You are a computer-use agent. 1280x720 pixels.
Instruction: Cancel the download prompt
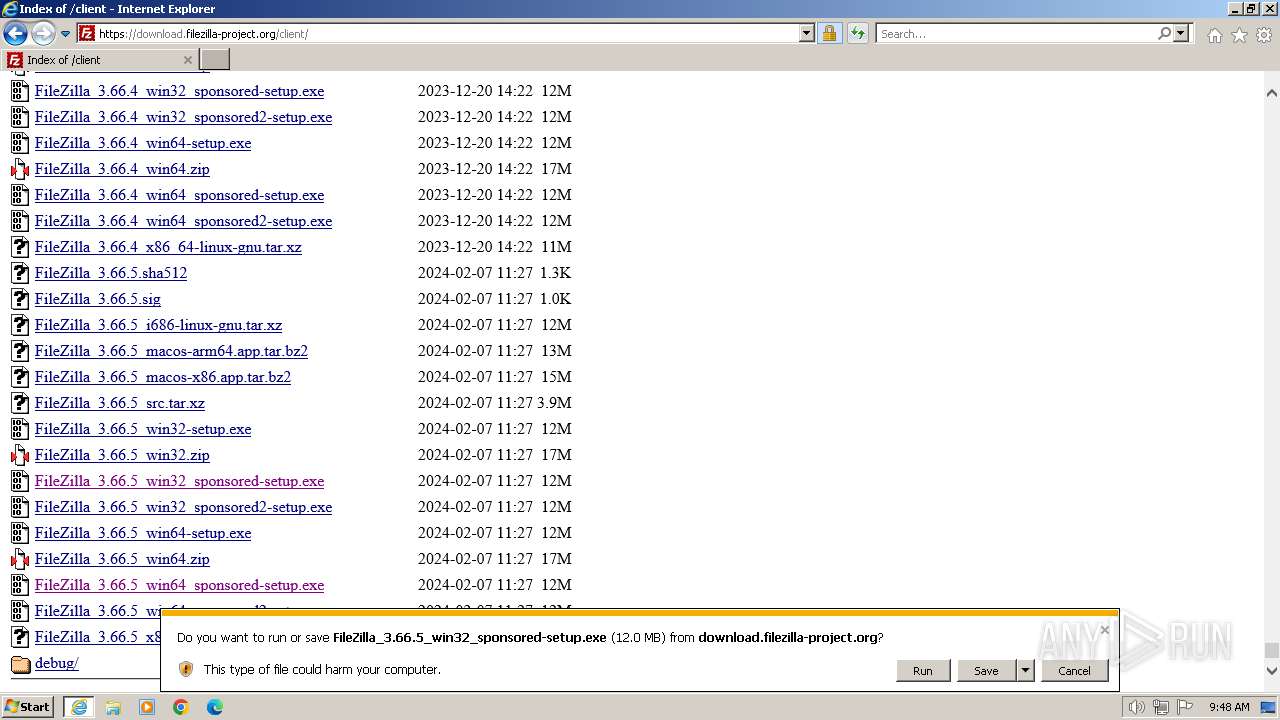[1074, 670]
